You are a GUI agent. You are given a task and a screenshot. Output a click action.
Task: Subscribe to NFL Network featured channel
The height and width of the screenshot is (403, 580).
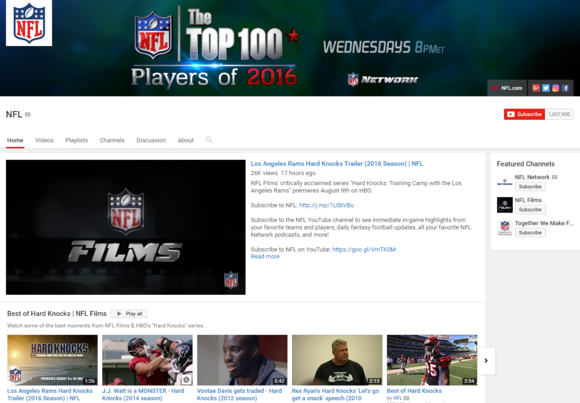[x=530, y=187]
